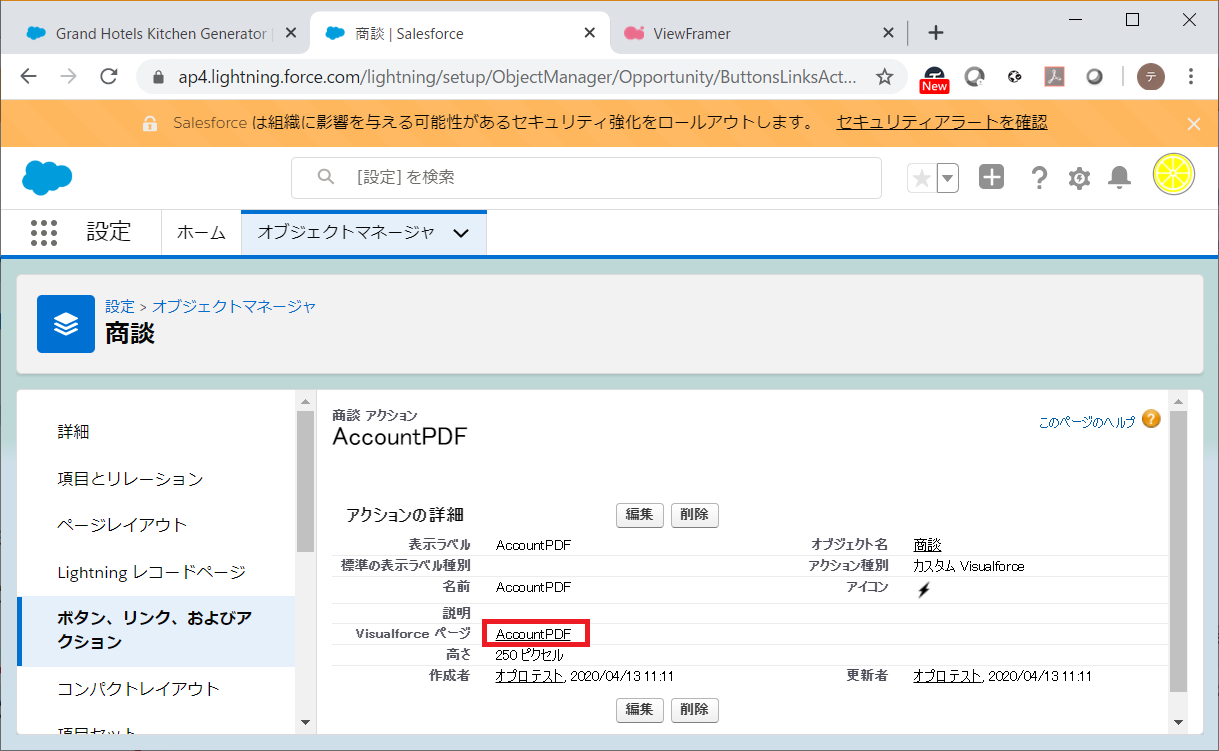The height and width of the screenshot is (751, 1219).
Task: Bookmark this page with the star icon
Action: tap(884, 77)
